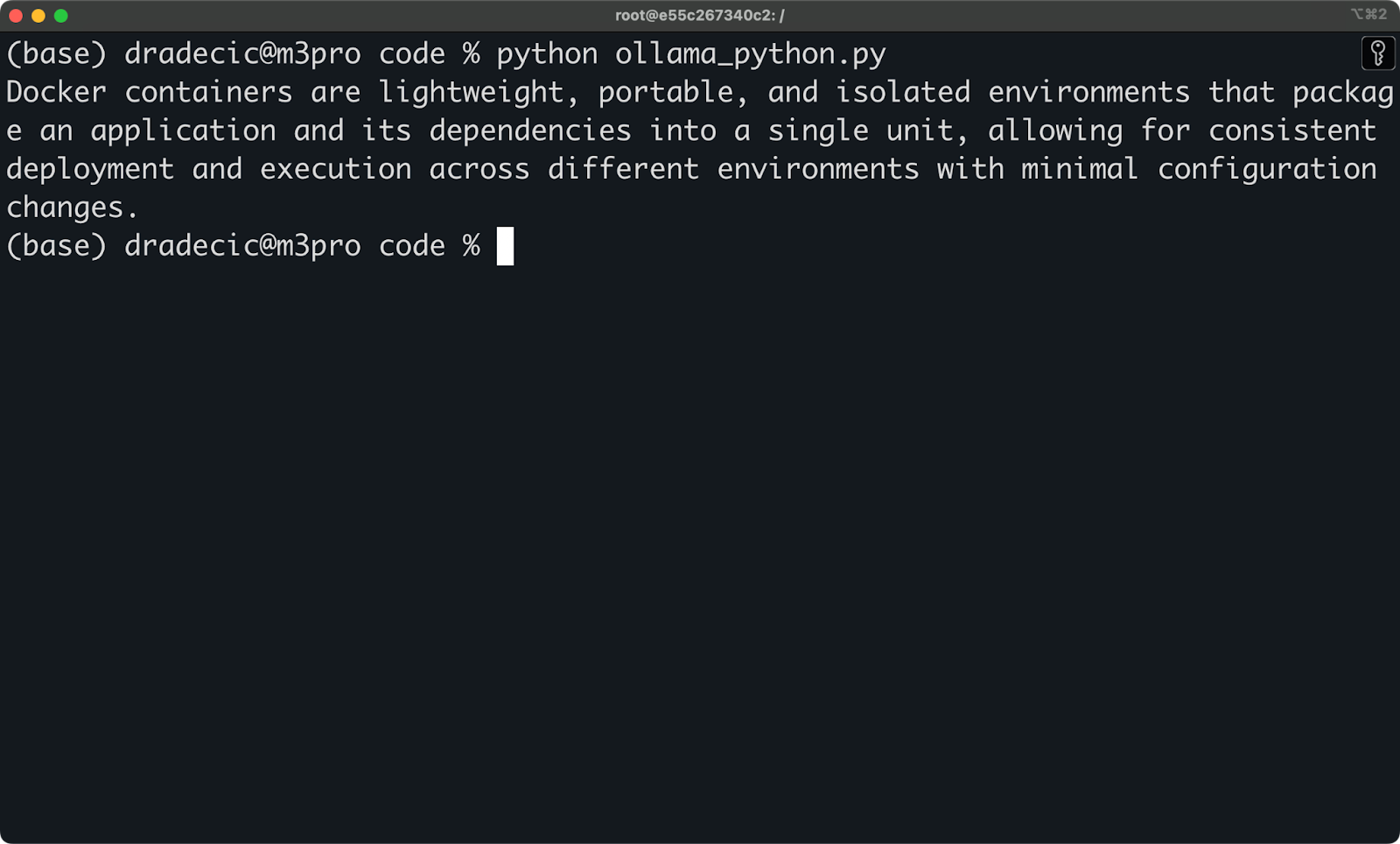
Task: Click the Secure Keyboard Entry key icon
Action: [x=1378, y=53]
